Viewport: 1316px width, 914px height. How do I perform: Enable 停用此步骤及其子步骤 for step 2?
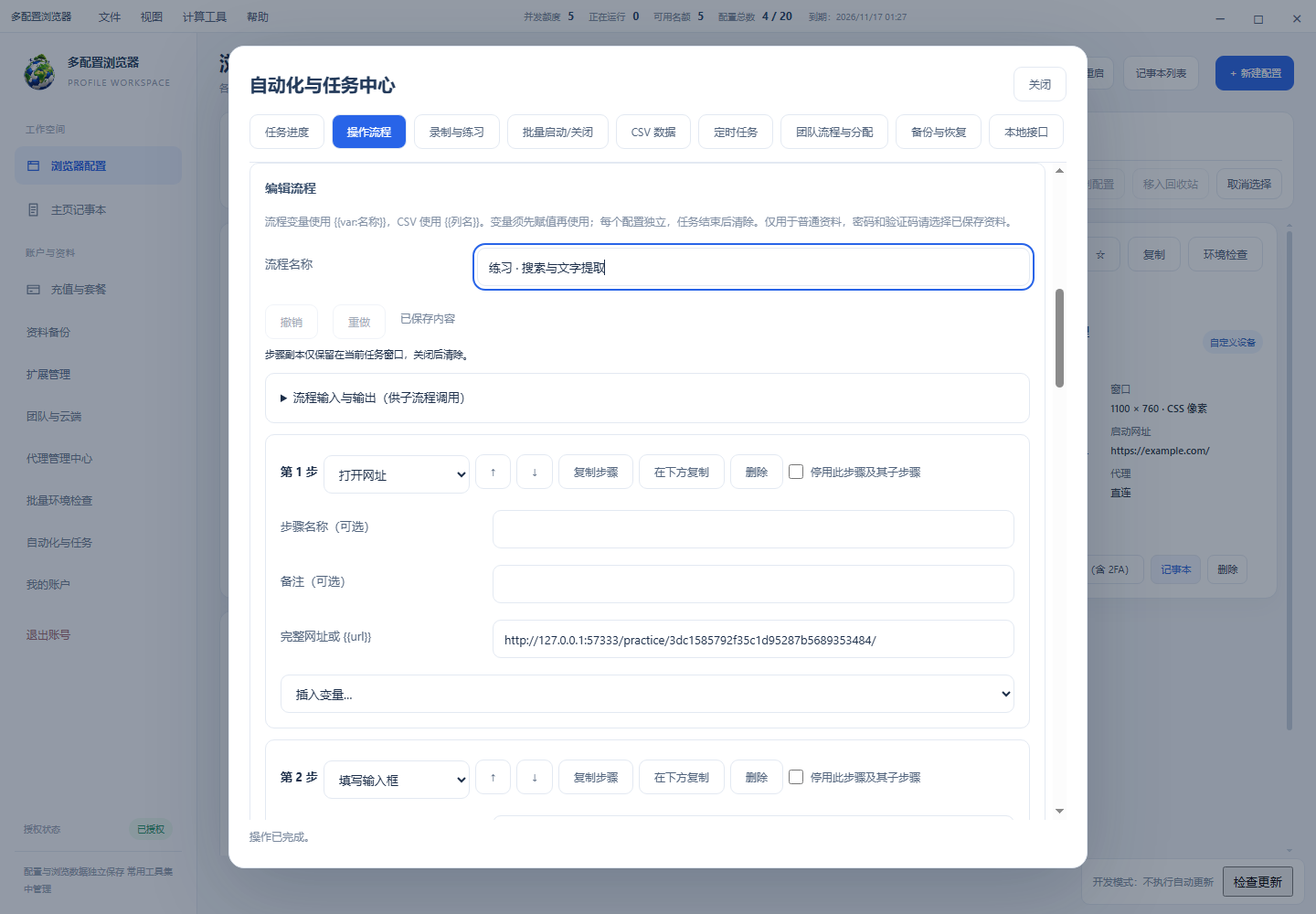coord(796,777)
